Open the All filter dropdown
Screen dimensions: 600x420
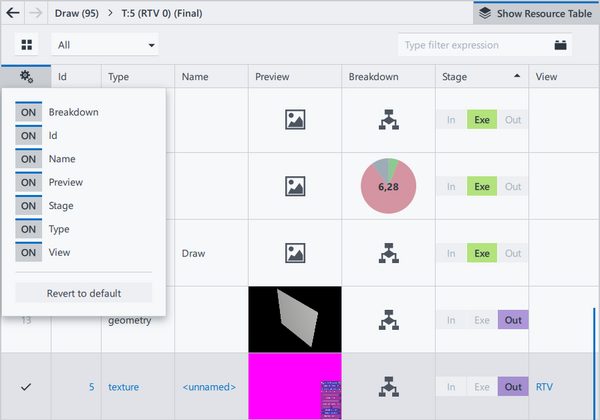point(105,45)
